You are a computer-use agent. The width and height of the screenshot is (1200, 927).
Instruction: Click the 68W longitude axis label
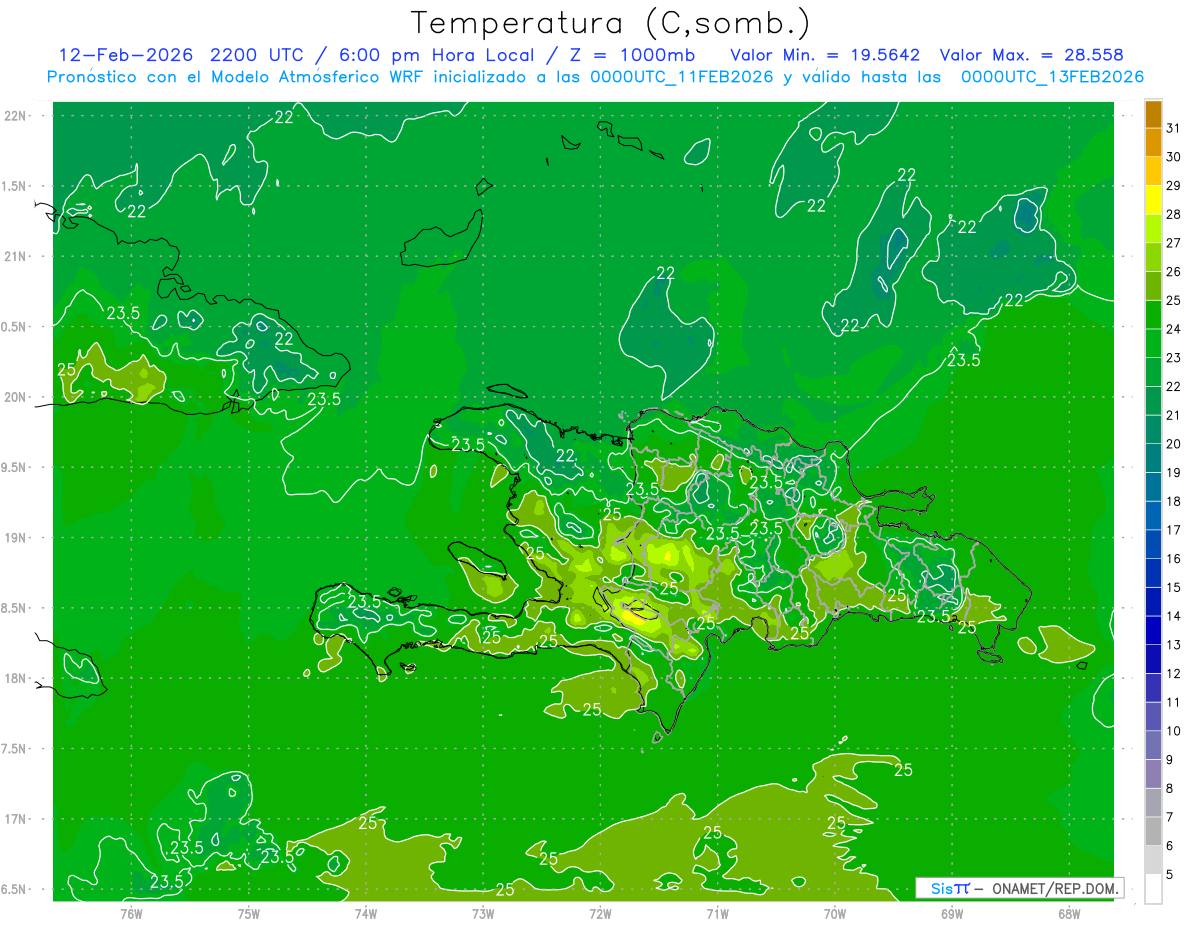pyautogui.click(x=1069, y=913)
